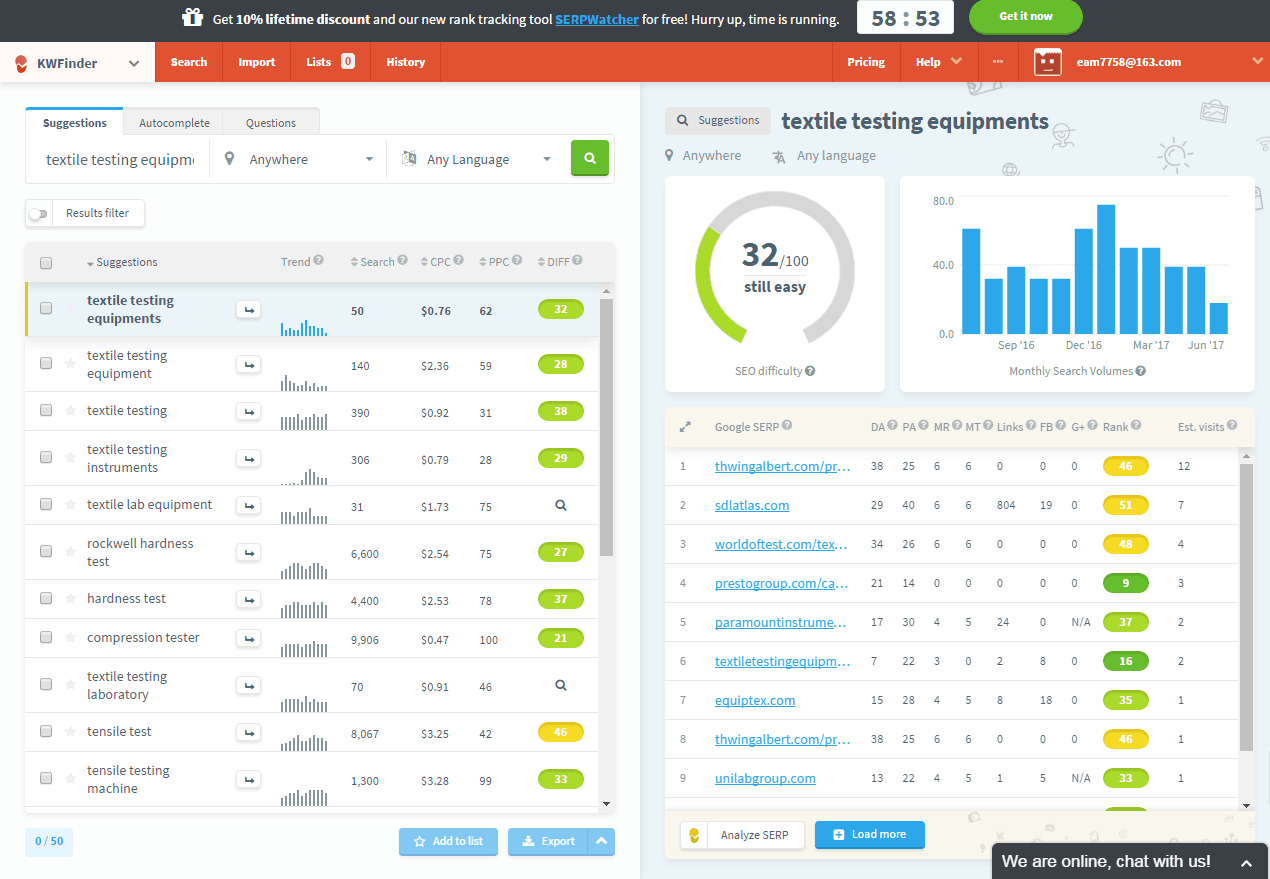The height and width of the screenshot is (879, 1270).
Task: Click the Analyze SERP button
Action: 742,835
